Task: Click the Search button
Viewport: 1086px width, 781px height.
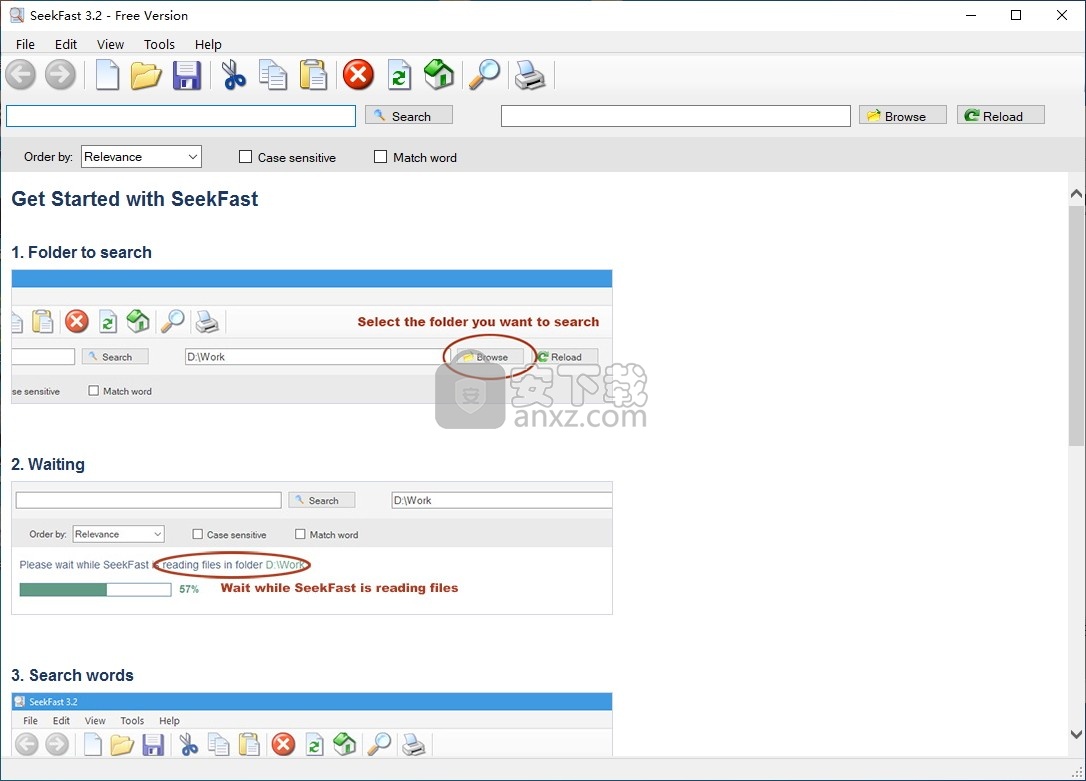Action: click(x=409, y=116)
